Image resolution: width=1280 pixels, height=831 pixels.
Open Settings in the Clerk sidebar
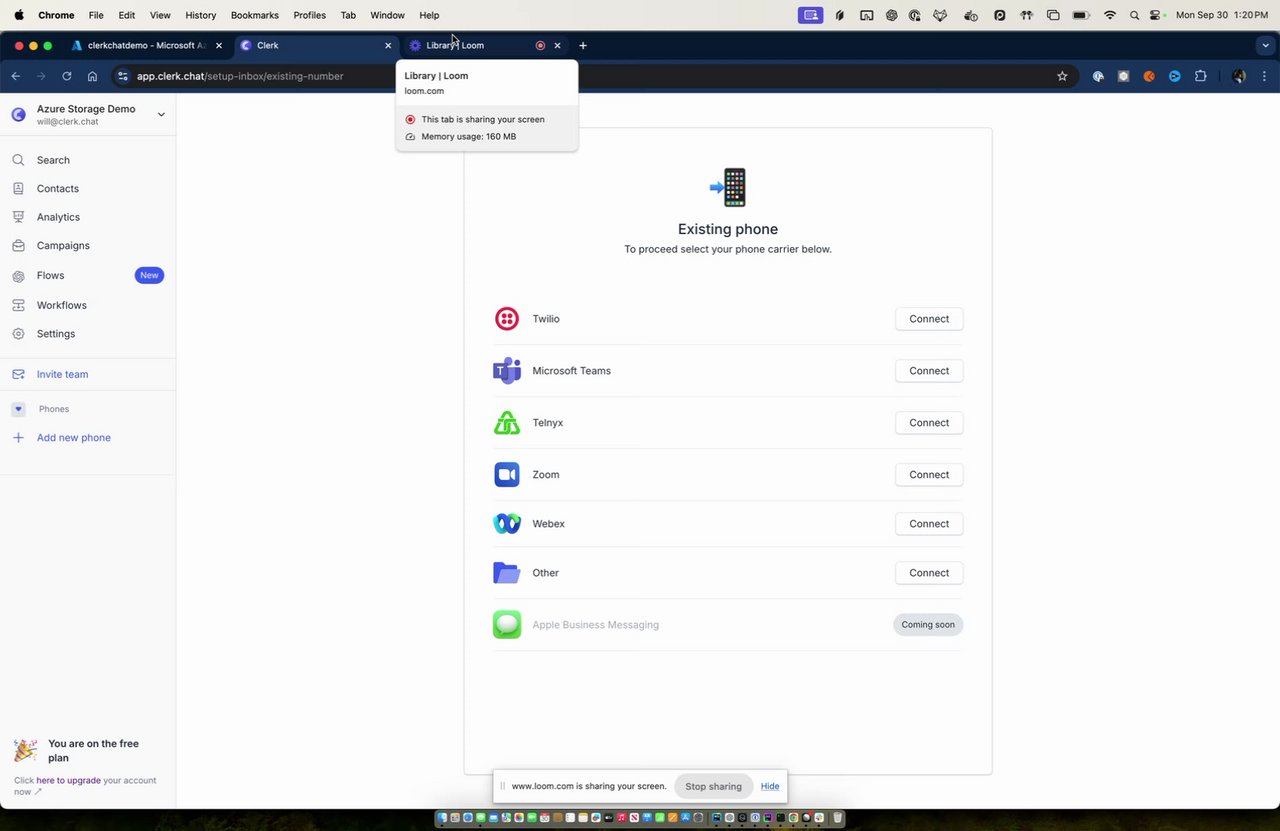coord(56,334)
